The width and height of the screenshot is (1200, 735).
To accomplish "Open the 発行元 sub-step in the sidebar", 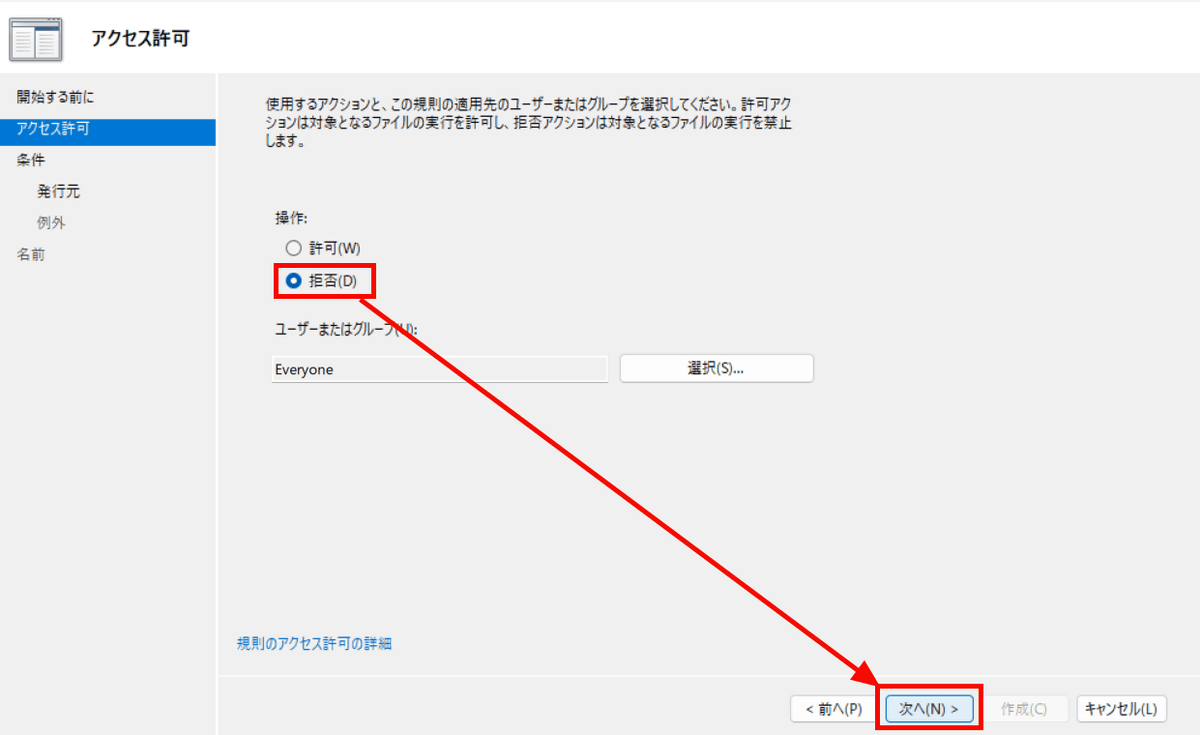I will (58, 191).
